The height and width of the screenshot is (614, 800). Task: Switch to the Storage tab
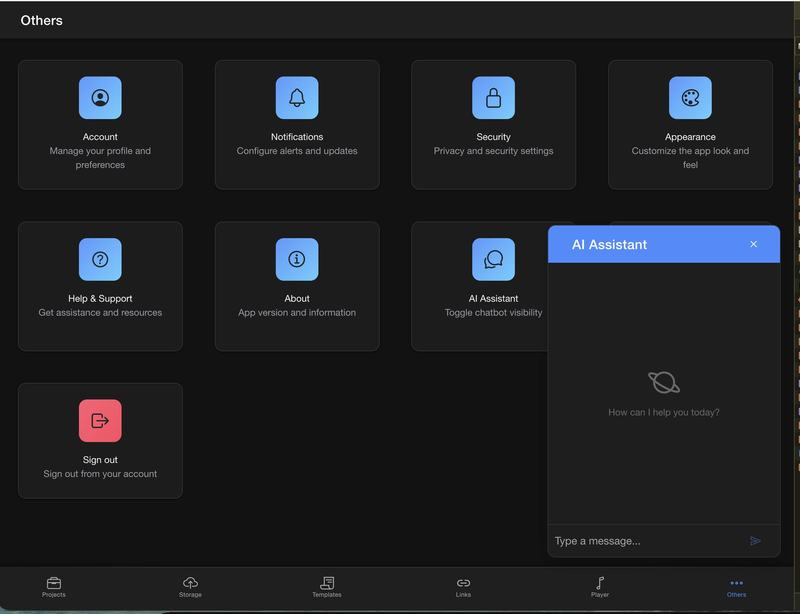(189, 581)
